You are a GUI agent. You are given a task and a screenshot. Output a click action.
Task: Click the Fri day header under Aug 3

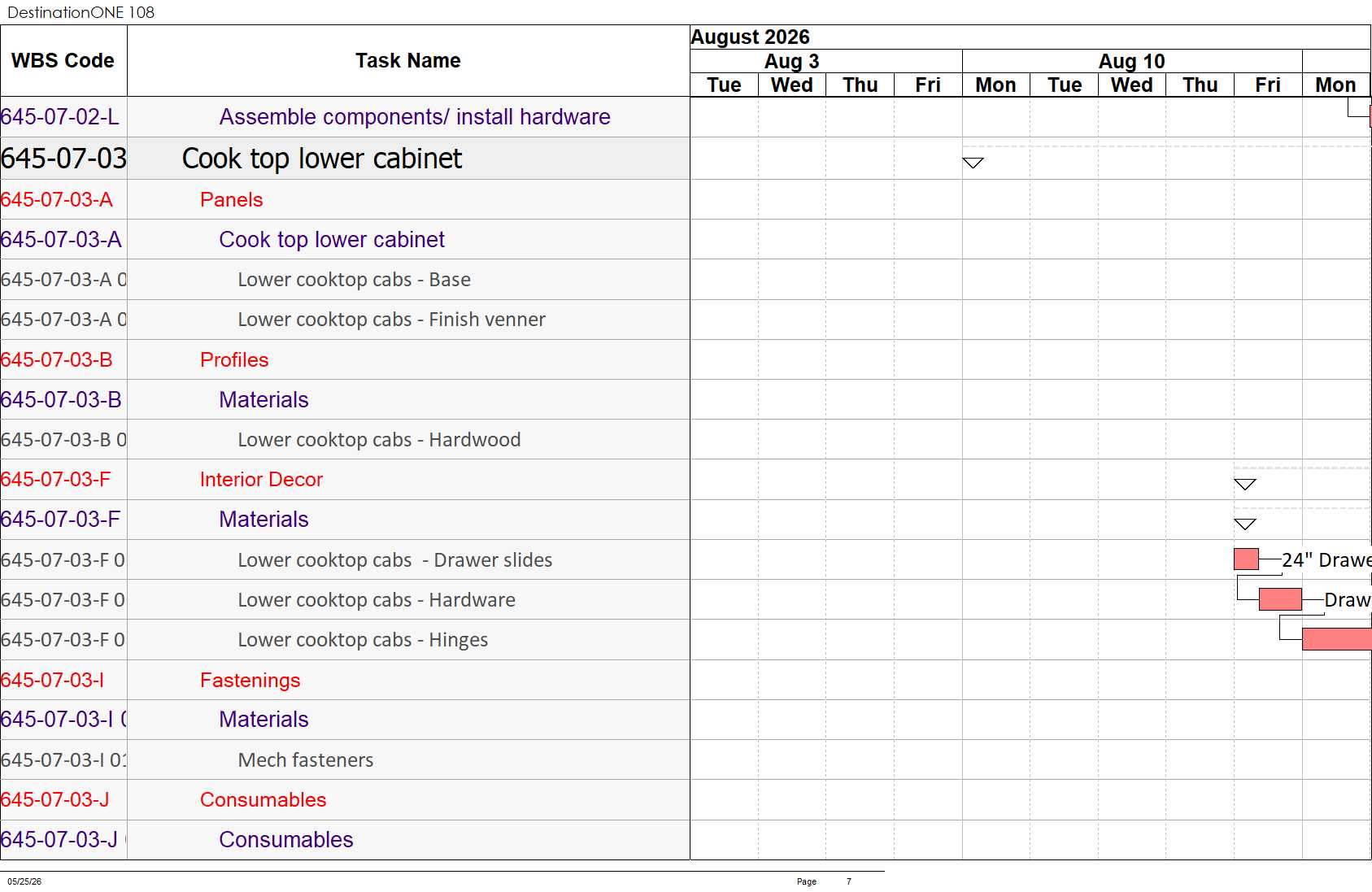pos(928,85)
